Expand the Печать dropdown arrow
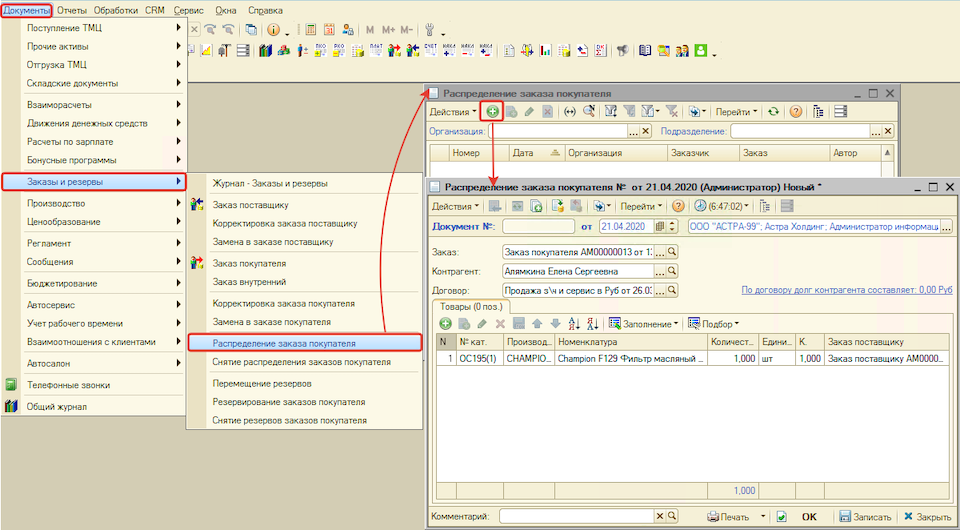 763,517
